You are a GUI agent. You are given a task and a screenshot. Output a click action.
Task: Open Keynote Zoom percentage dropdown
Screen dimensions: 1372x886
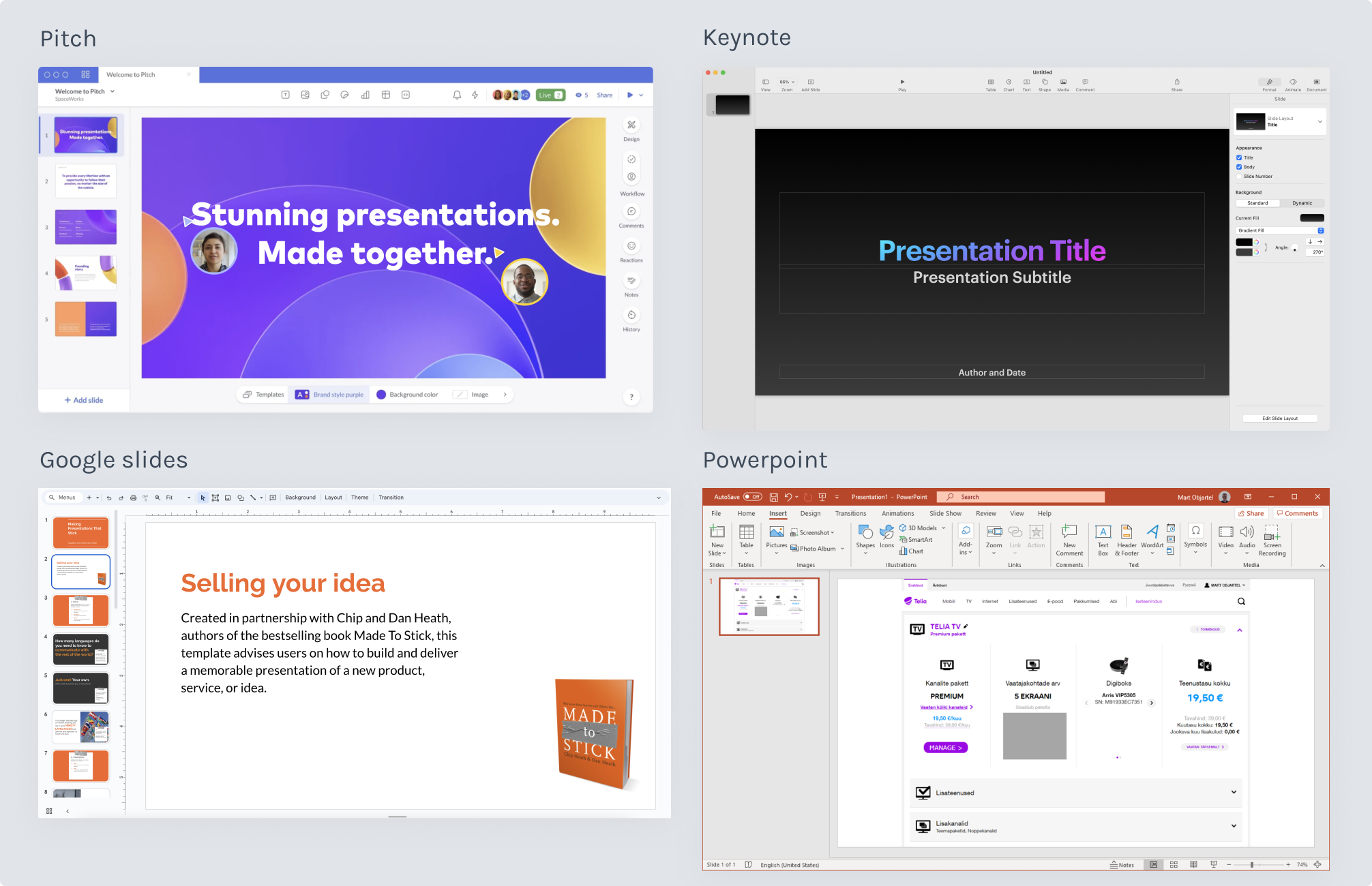pyautogui.click(x=787, y=82)
